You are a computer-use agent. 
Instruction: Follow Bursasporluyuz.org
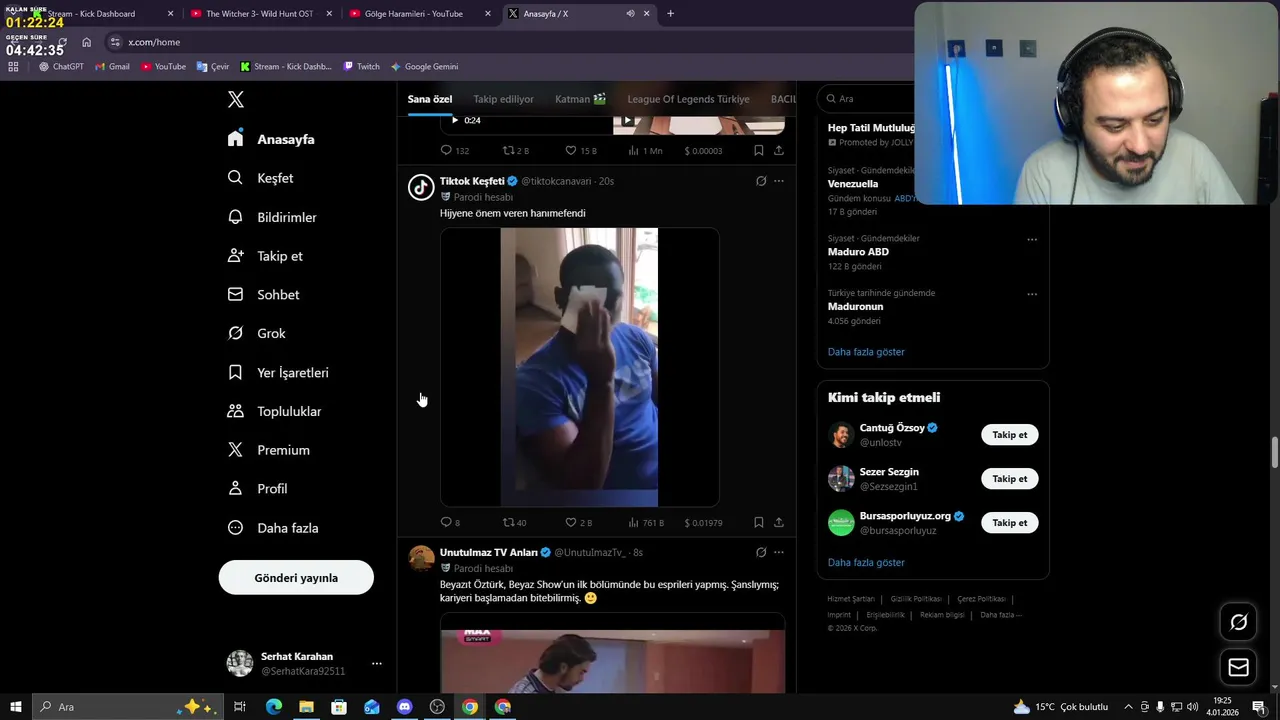1009,523
